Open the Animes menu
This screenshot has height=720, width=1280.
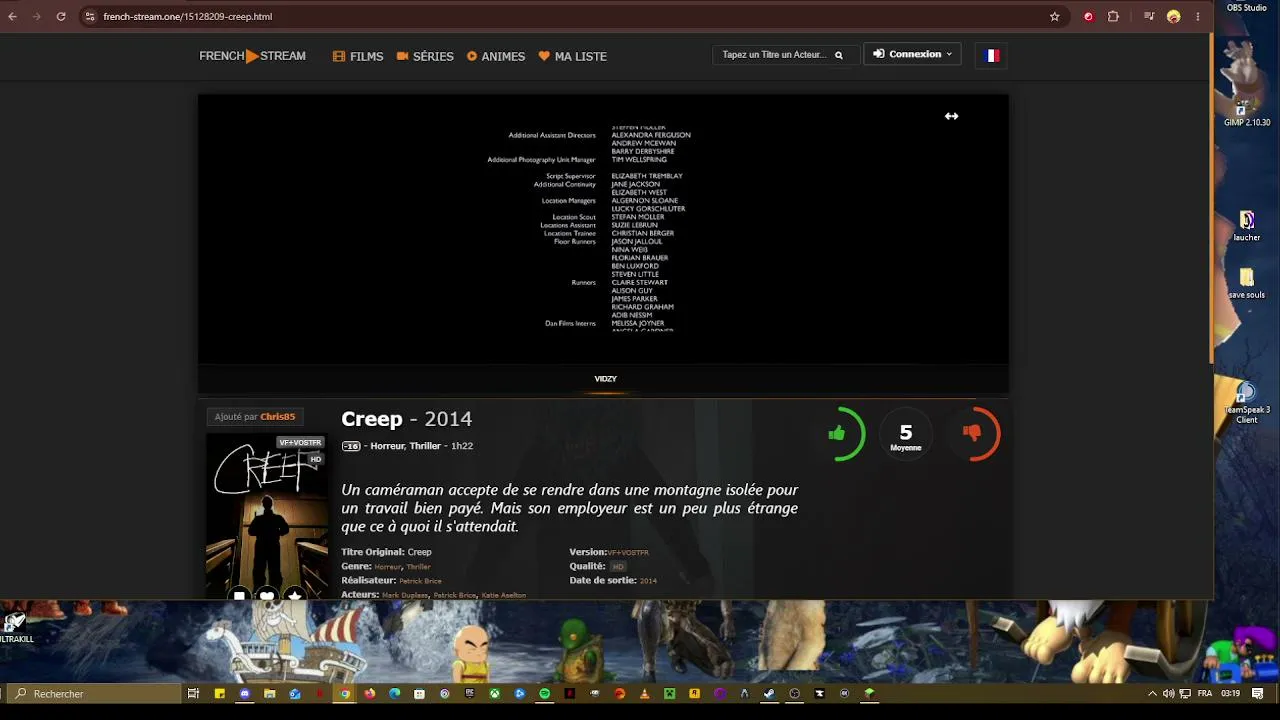496,56
